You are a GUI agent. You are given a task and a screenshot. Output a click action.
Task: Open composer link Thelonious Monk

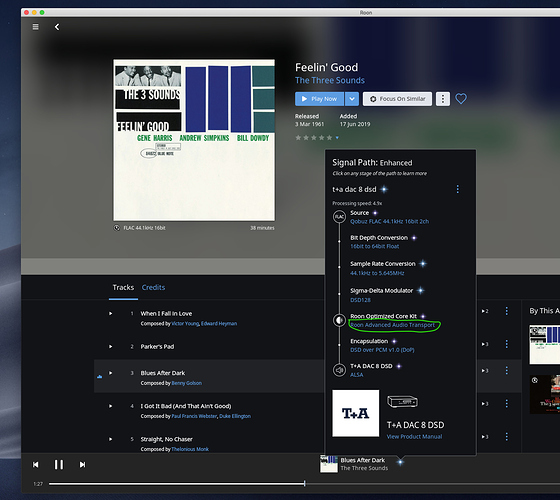[x=190, y=449]
